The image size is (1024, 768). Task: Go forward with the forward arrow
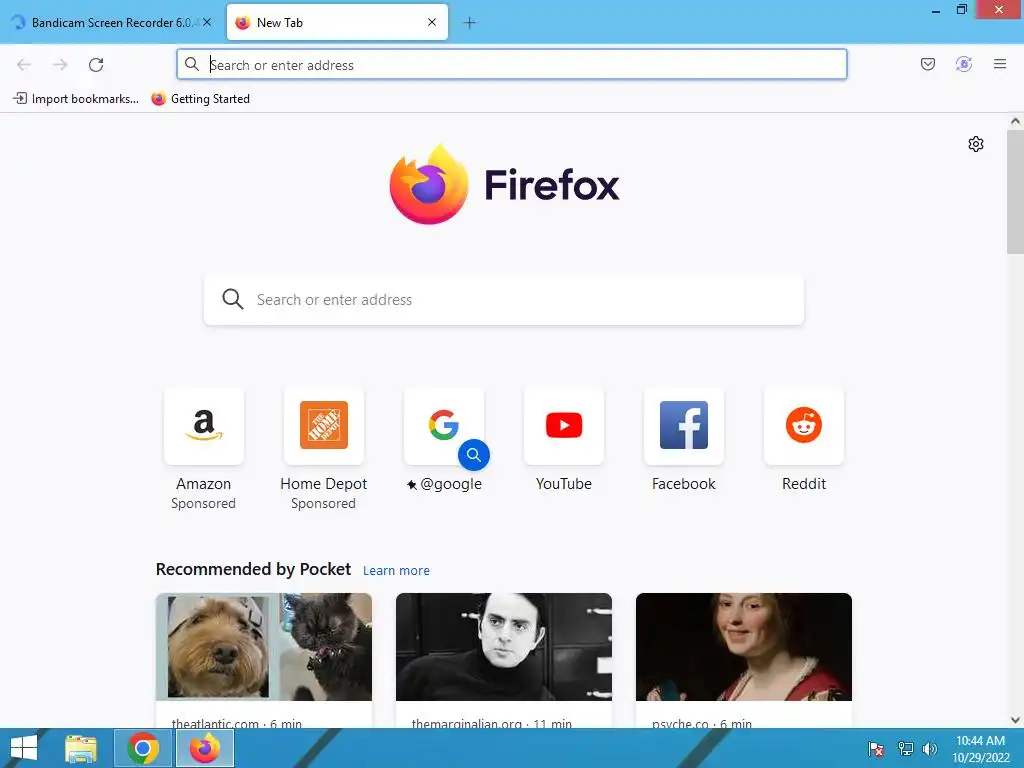point(60,65)
